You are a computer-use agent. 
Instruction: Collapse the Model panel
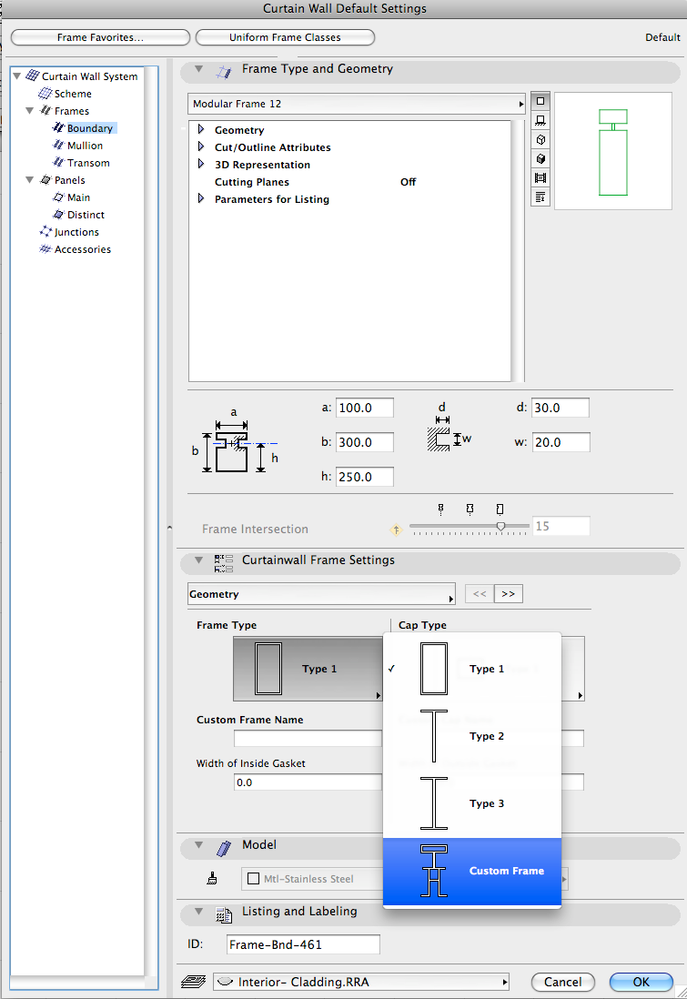199,845
